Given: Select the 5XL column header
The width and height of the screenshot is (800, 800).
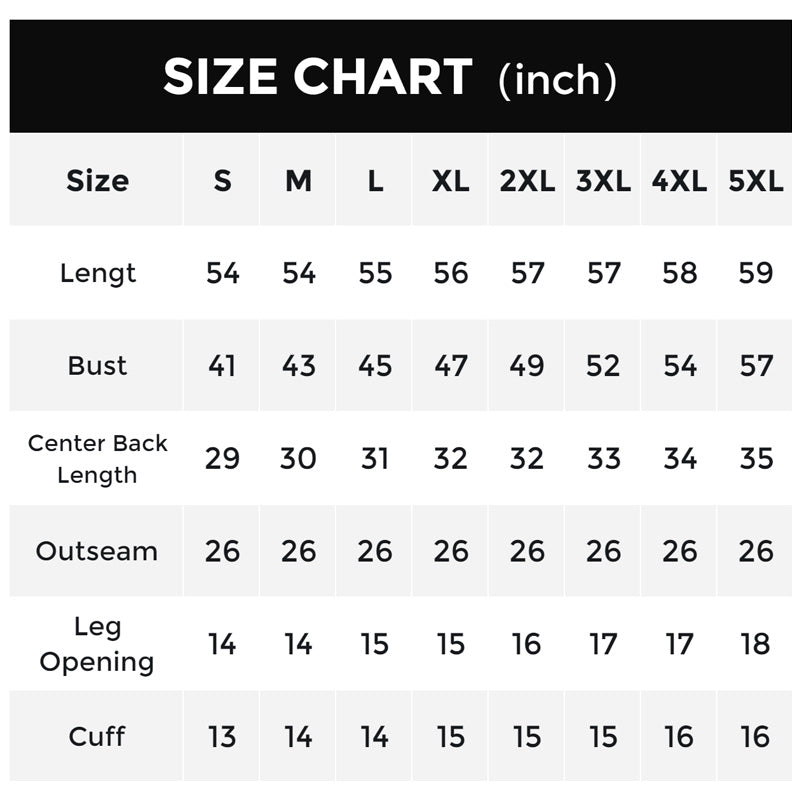Looking at the screenshot, I should point(756,181).
